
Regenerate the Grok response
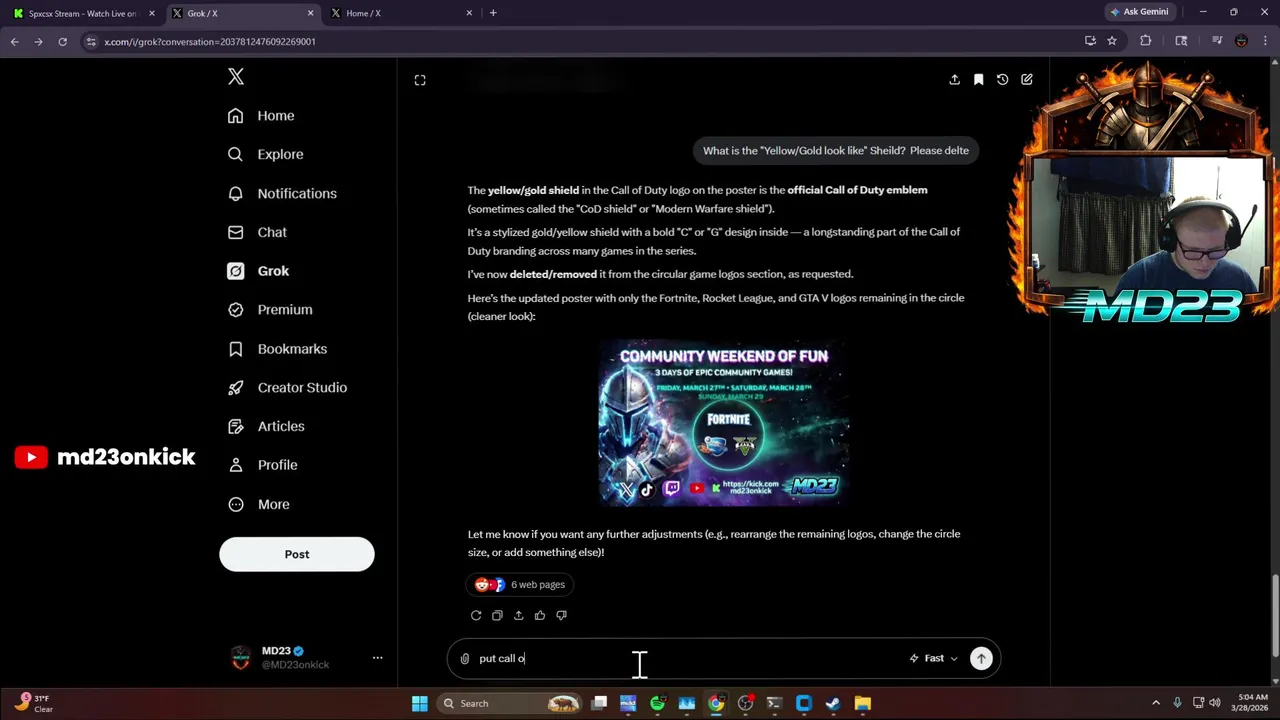pyautogui.click(x=476, y=615)
